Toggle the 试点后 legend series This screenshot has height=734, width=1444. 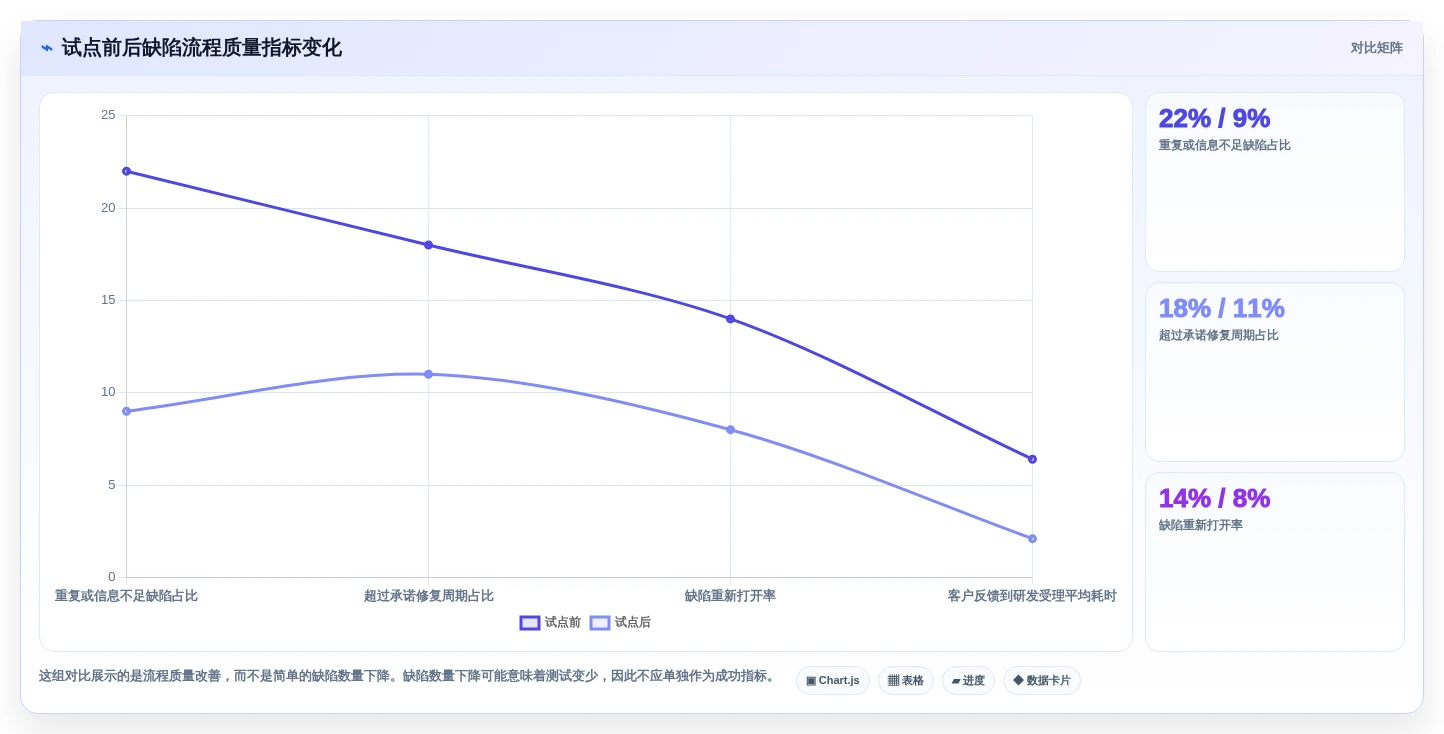click(620, 622)
